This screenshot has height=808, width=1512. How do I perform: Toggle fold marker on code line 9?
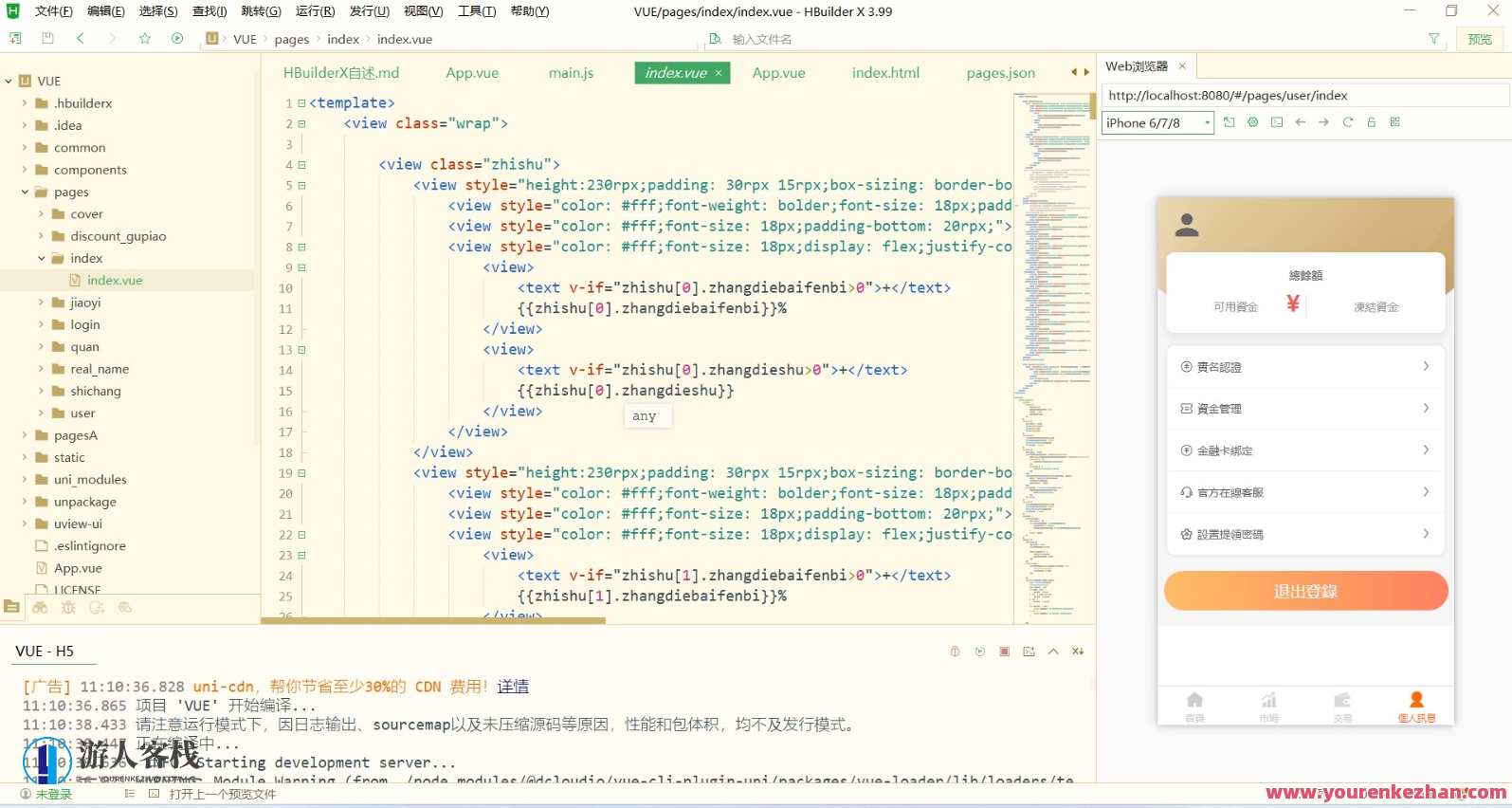[x=301, y=267]
